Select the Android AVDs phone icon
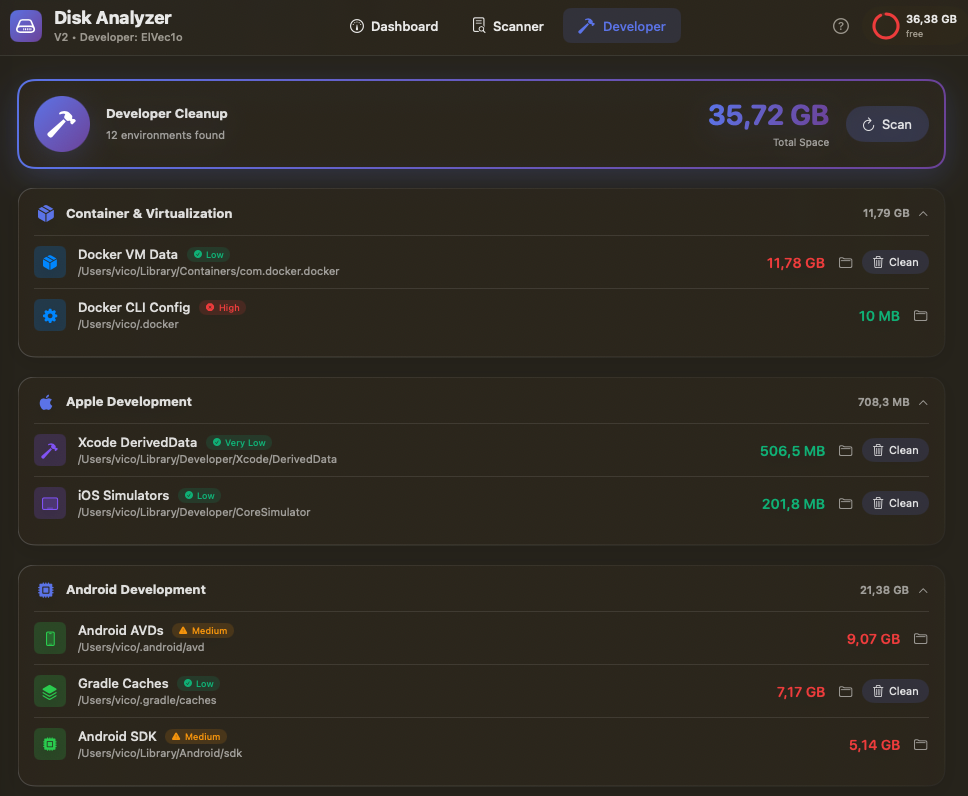The width and height of the screenshot is (968, 796). pos(49,638)
